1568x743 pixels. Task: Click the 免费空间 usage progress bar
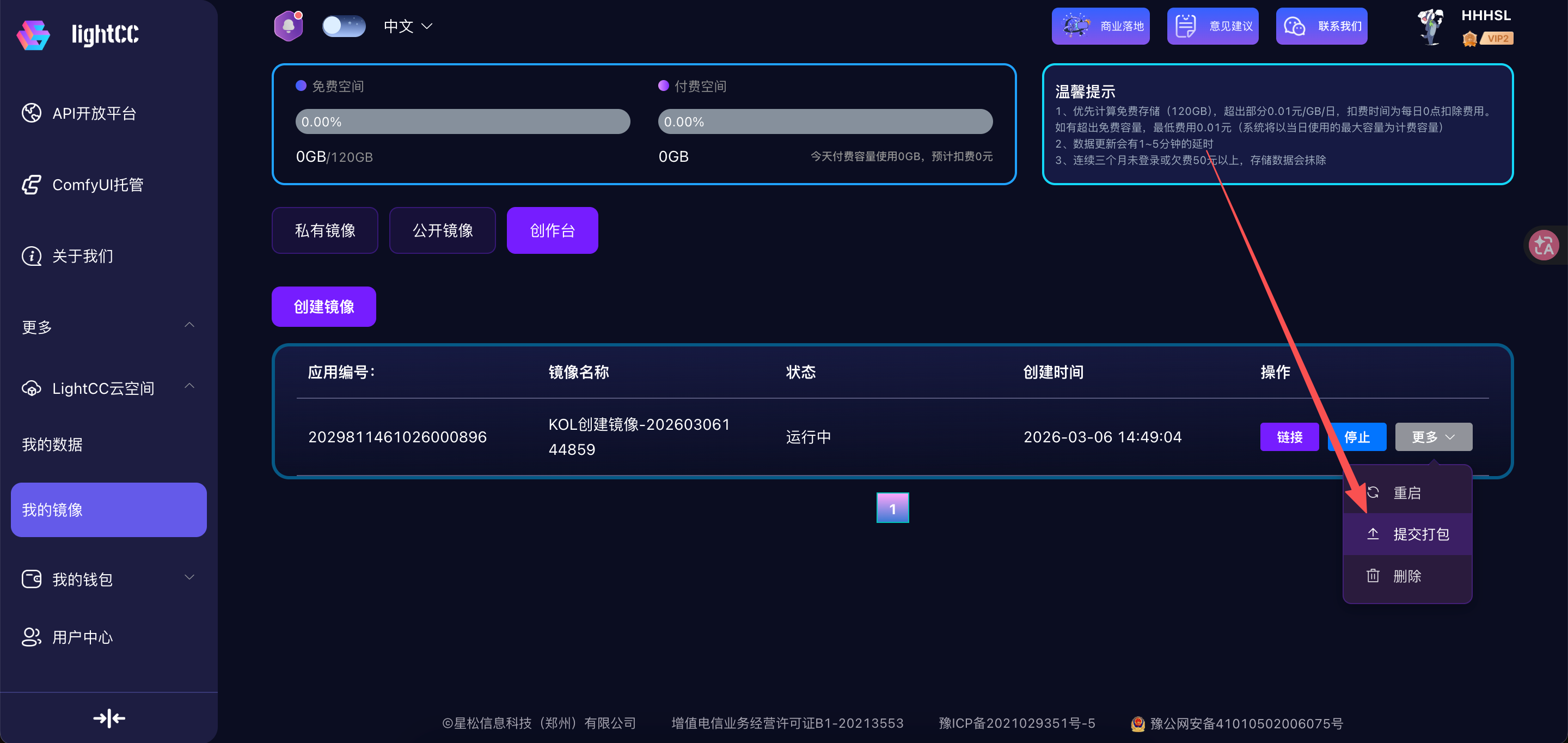tap(462, 121)
